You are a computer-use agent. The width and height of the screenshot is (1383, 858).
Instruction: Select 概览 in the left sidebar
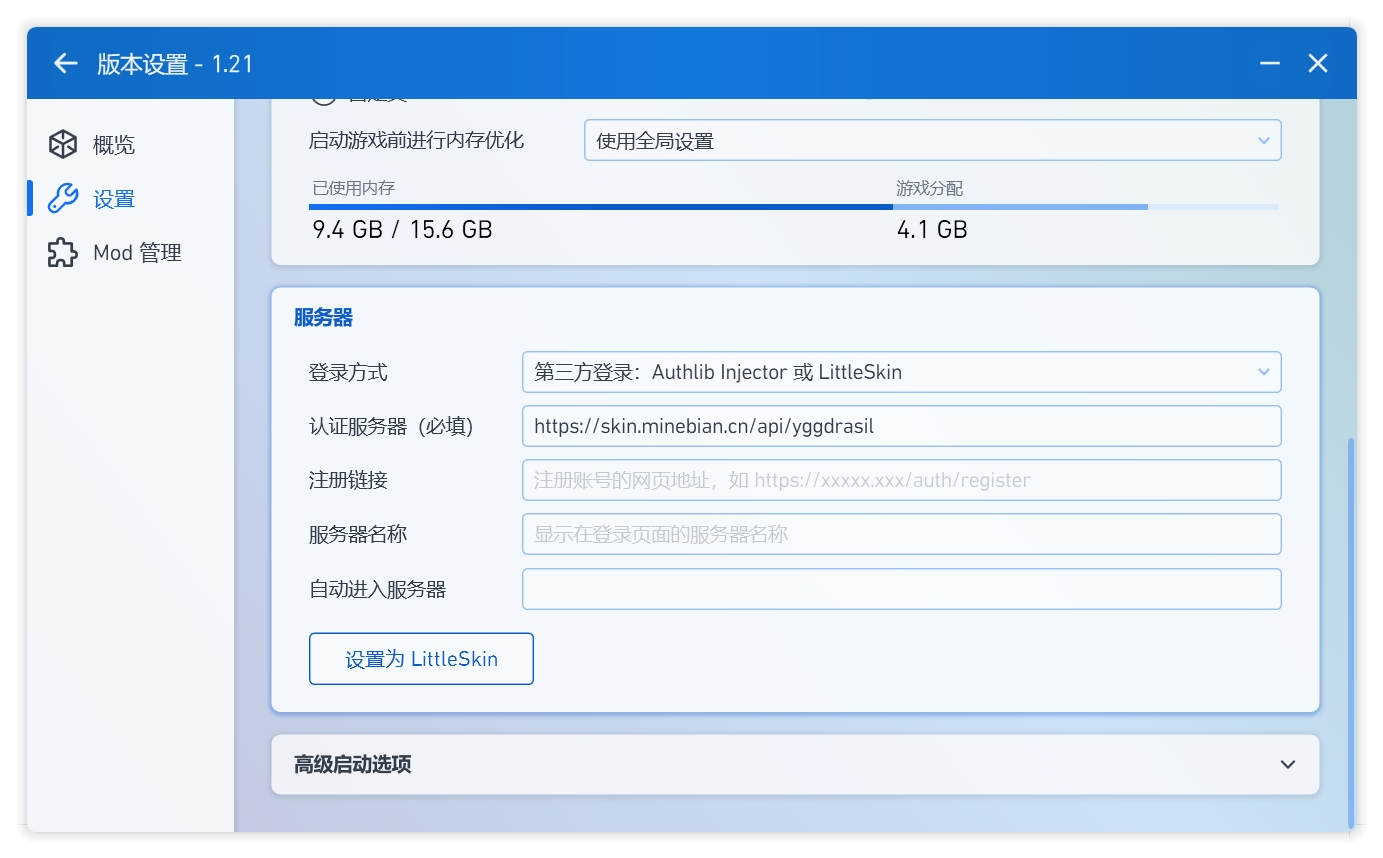(112, 144)
